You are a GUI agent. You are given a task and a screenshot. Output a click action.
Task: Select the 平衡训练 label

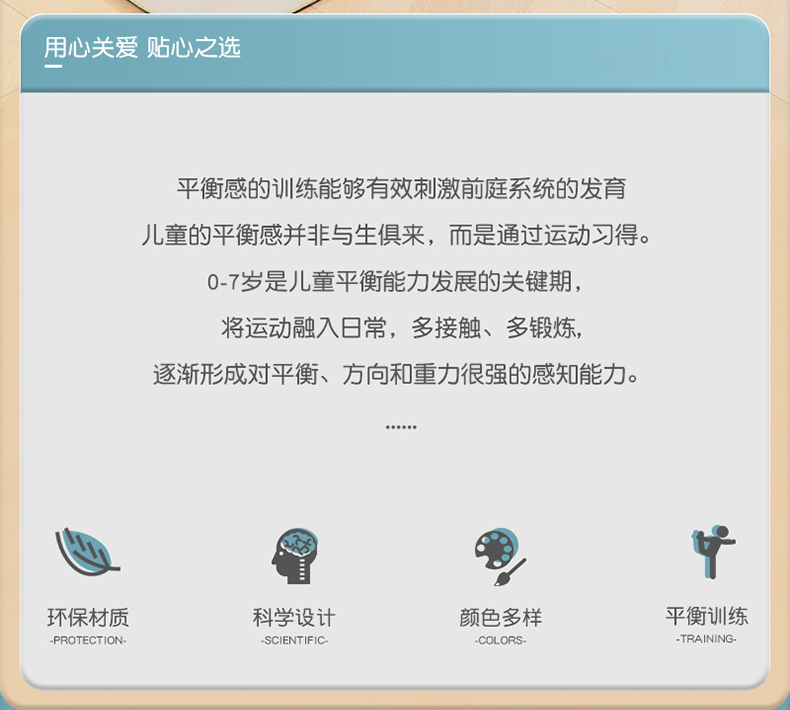click(706, 615)
